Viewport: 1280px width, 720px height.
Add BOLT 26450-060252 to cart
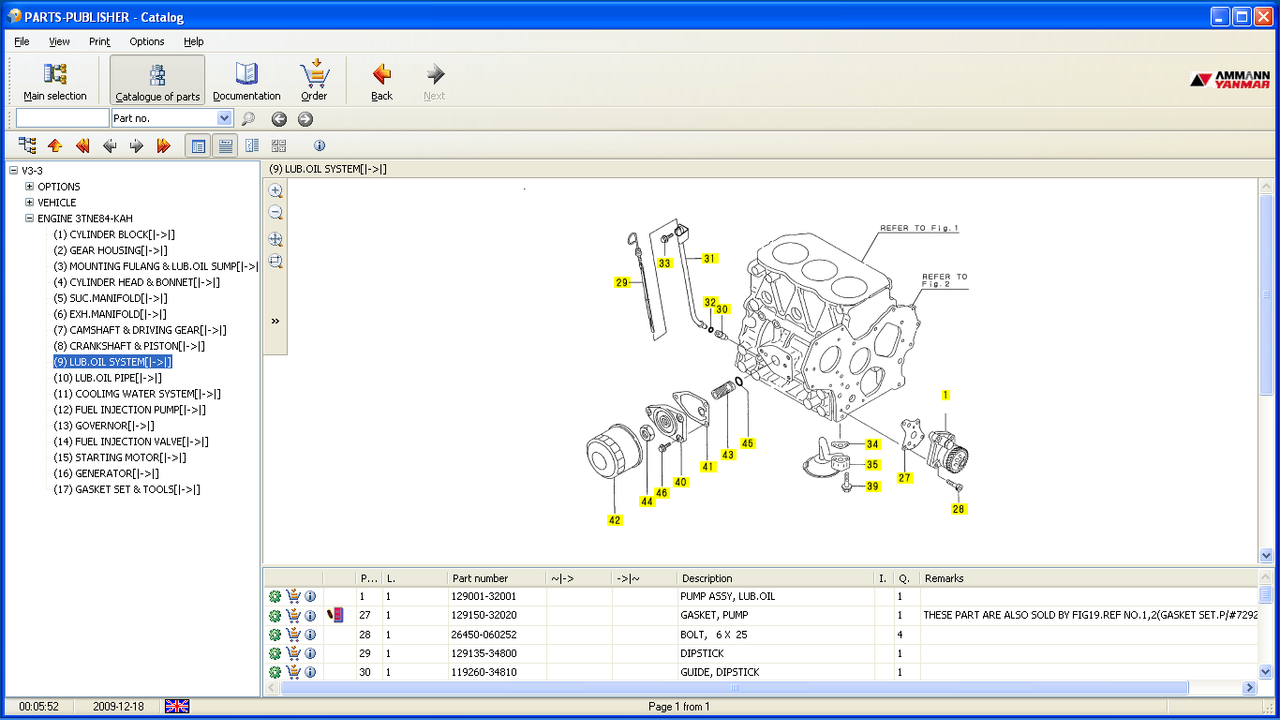(x=293, y=634)
